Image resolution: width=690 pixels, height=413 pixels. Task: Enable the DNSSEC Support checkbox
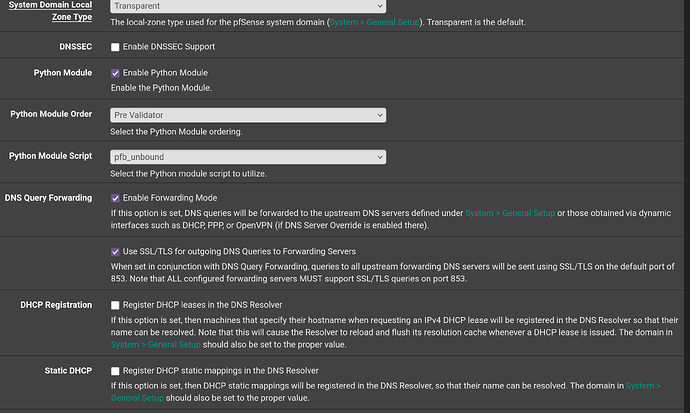pyautogui.click(x=116, y=47)
